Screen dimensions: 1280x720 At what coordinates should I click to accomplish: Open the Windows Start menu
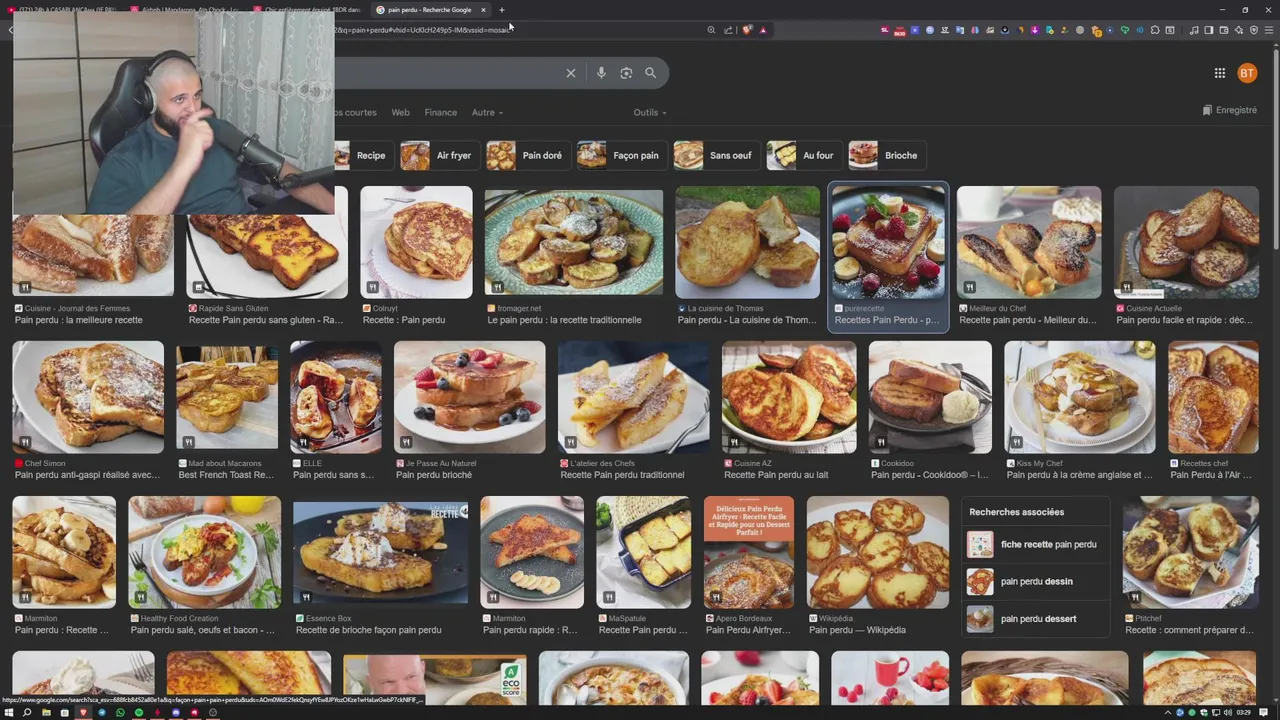pyautogui.click(x=9, y=712)
